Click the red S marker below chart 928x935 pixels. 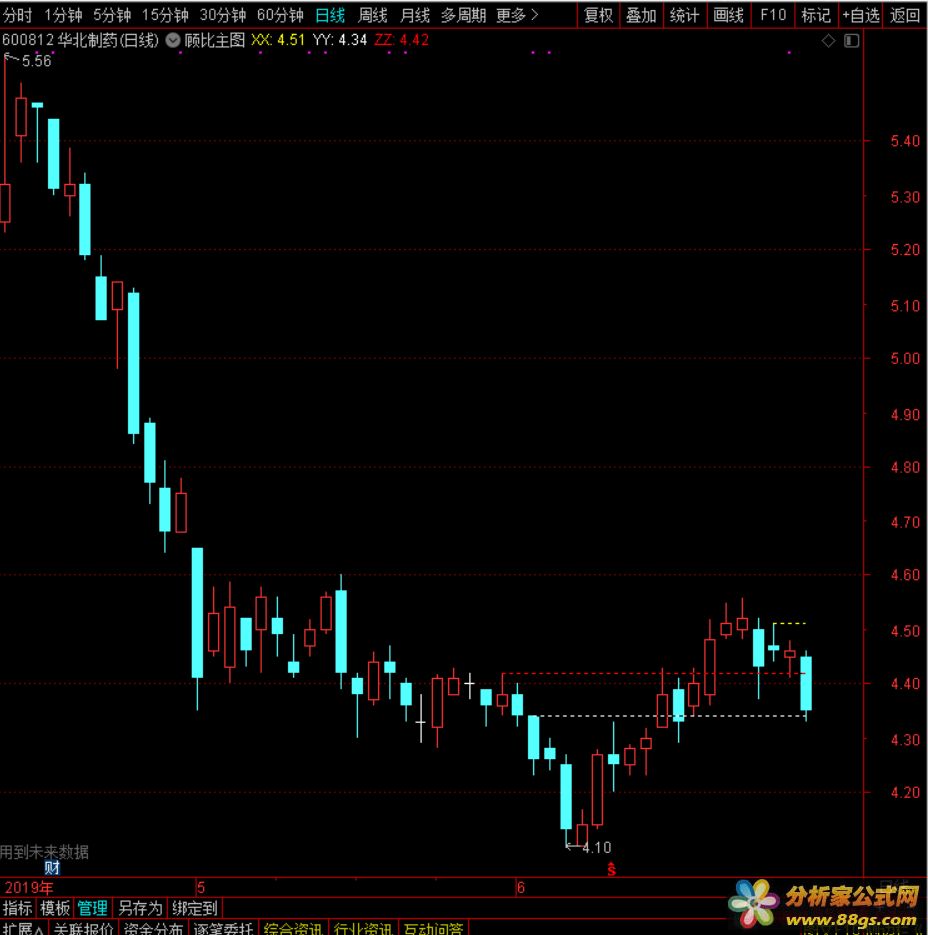611,869
